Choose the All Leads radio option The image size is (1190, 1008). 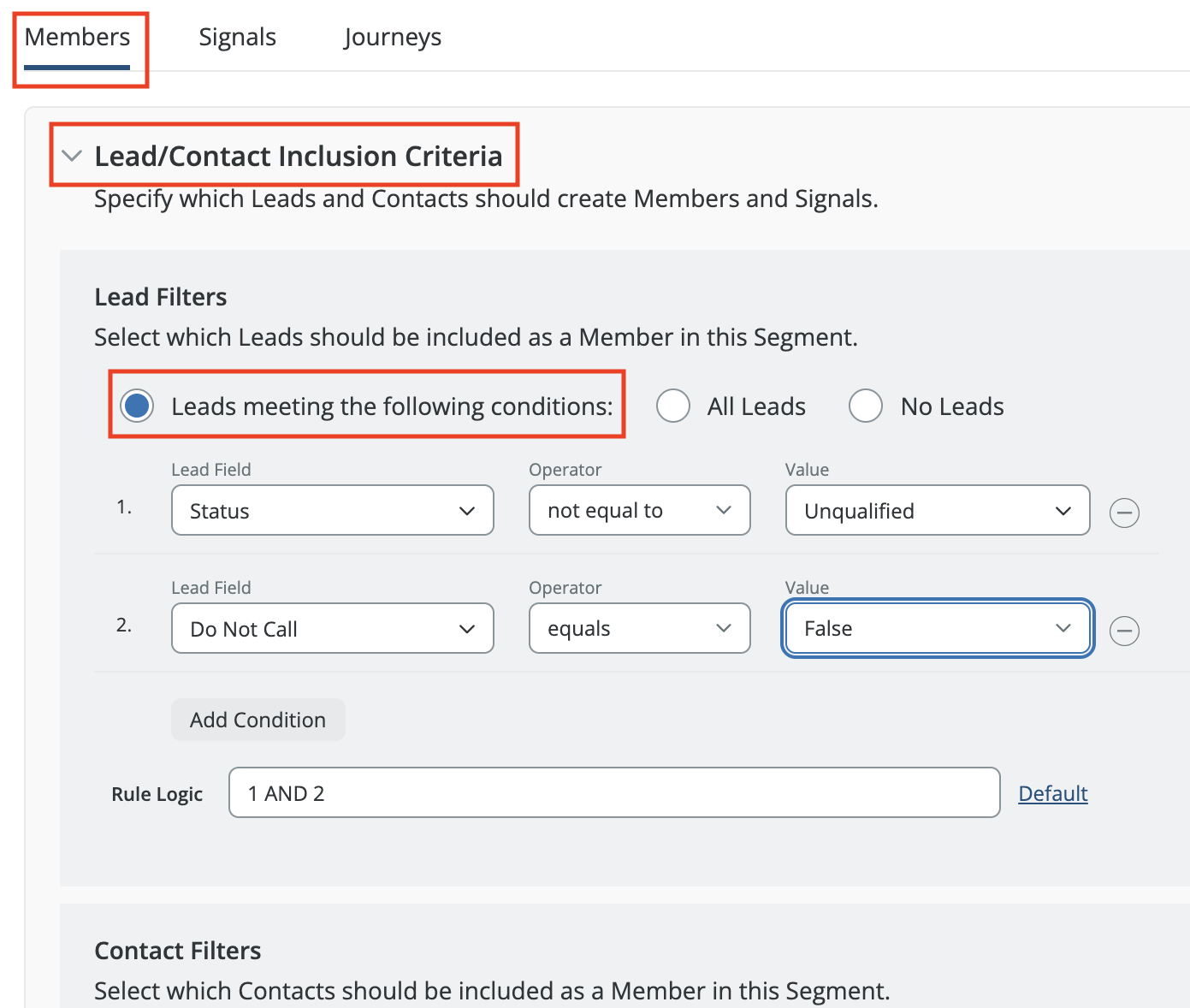tap(673, 406)
